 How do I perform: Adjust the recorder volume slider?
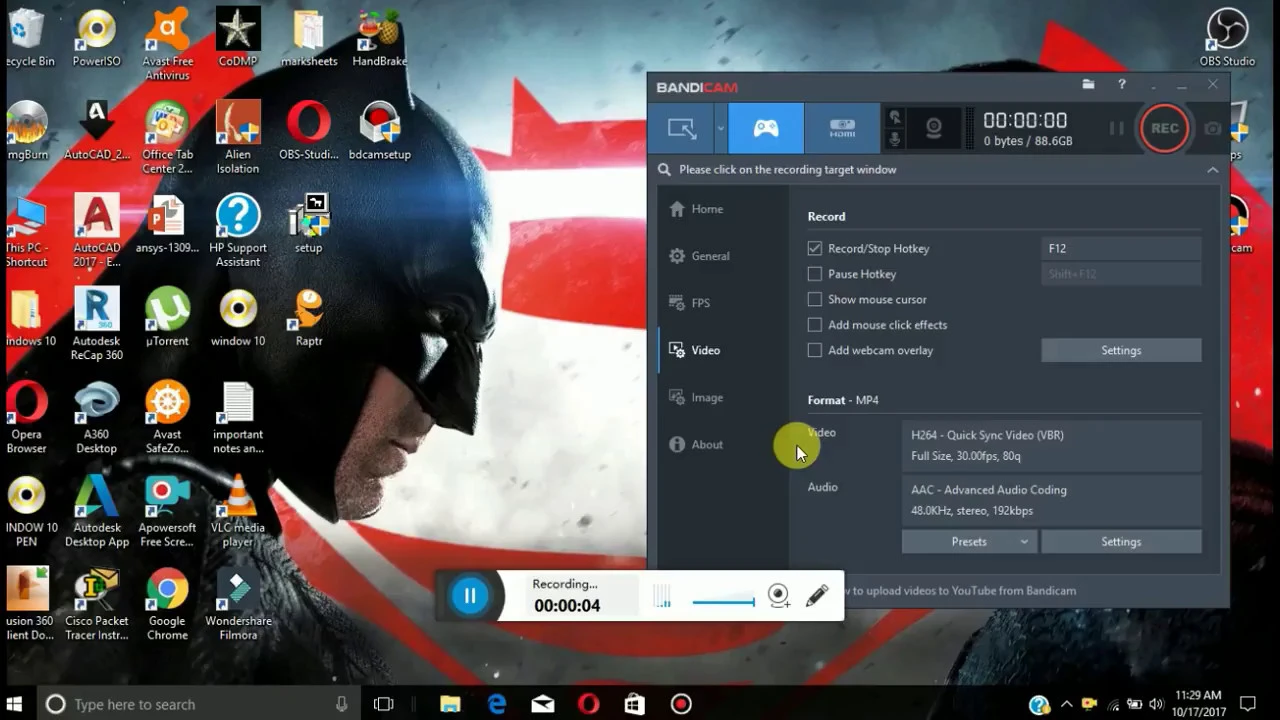[x=723, y=601]
